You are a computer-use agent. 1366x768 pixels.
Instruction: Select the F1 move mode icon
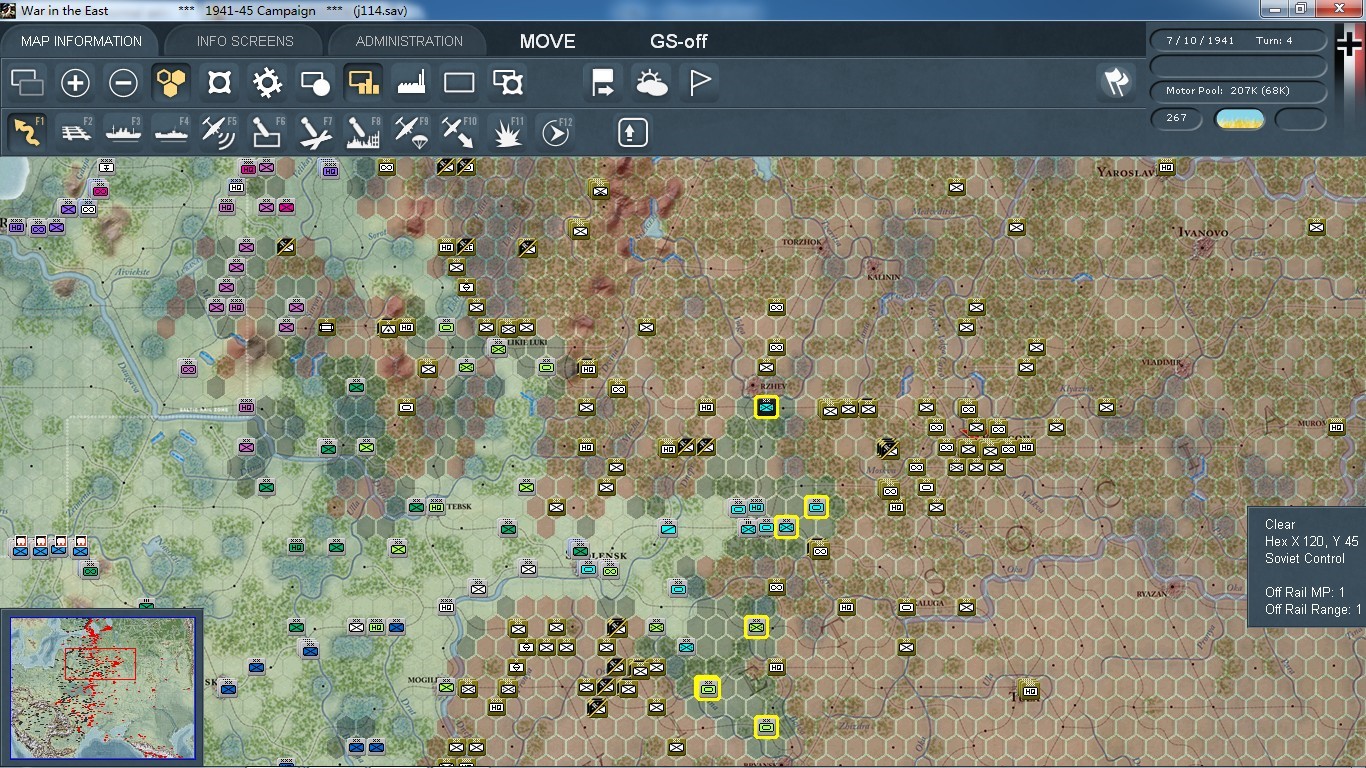click(x=27, y=132)
